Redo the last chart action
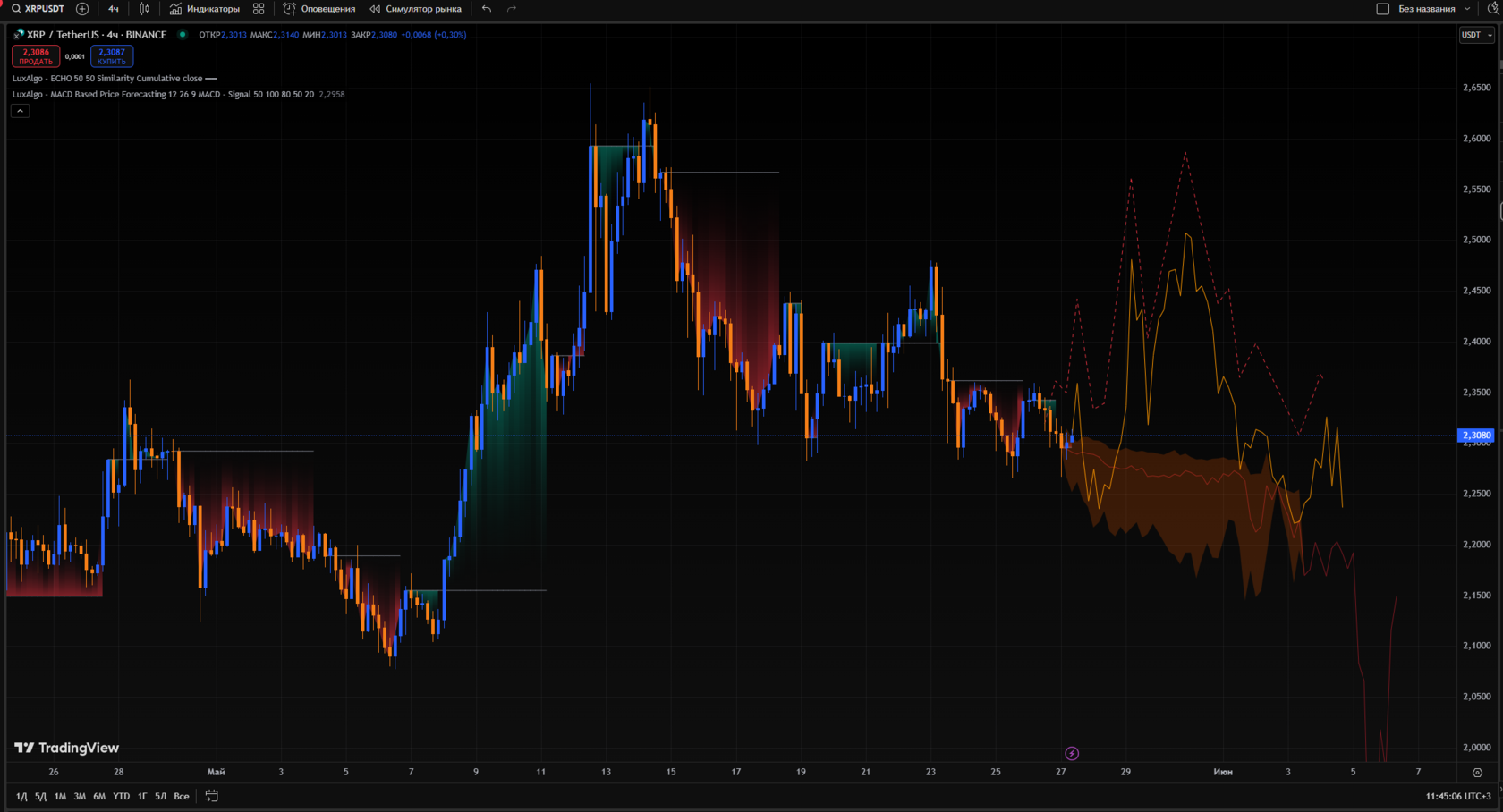1503x812 pixels. [x=512, y=9]
